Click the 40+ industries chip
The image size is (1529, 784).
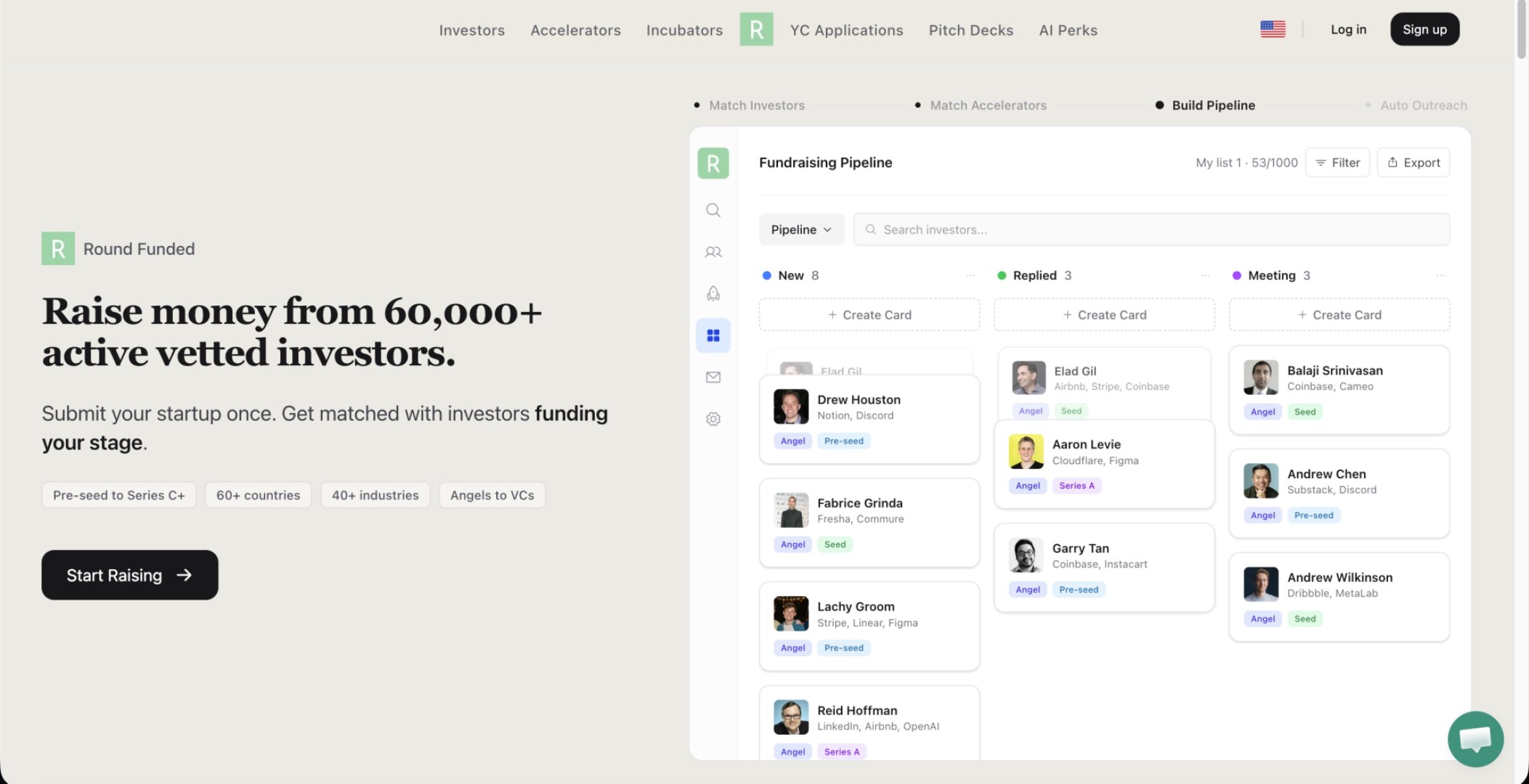point(376,495)
